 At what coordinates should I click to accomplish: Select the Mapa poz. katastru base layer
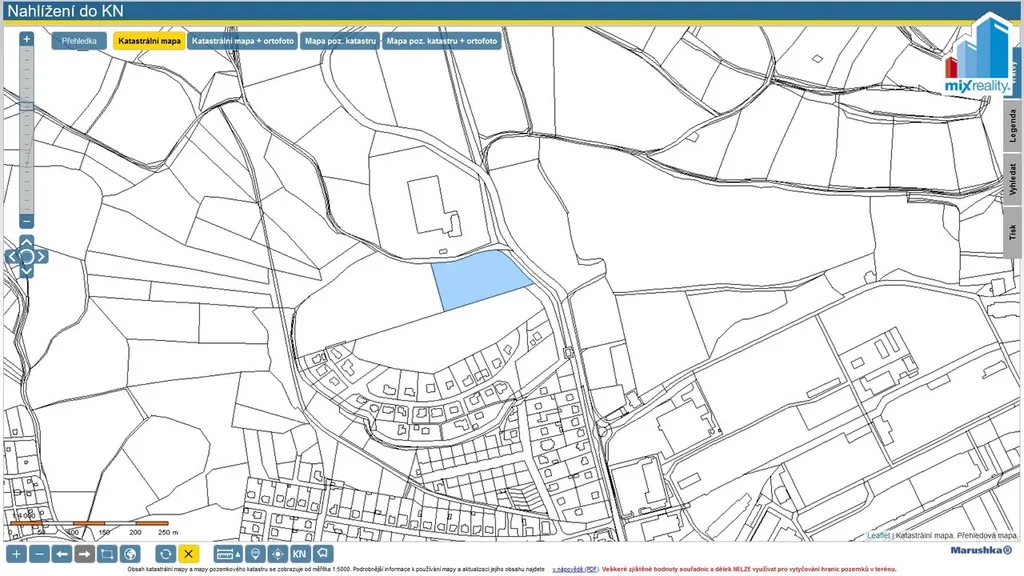click(340, 42)
